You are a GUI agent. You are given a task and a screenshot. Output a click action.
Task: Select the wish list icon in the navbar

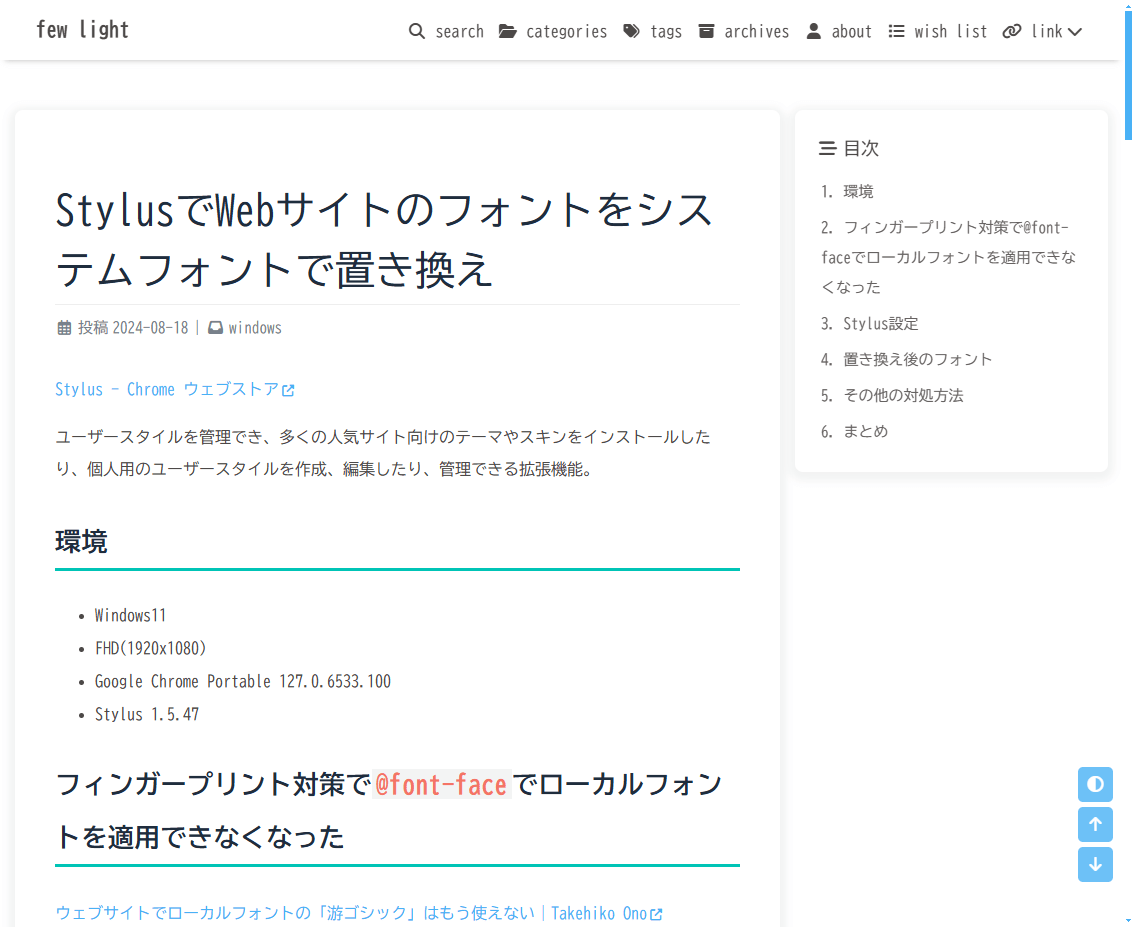pos(895,31)
